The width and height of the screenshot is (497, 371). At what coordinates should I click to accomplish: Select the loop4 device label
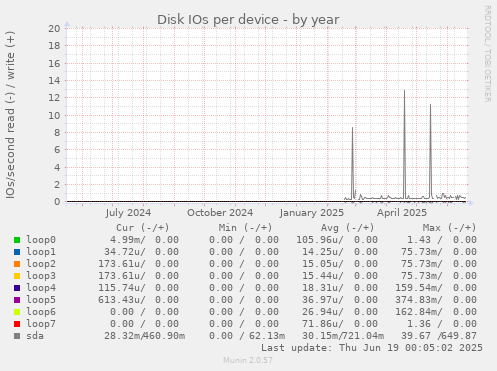click(41, 288)
